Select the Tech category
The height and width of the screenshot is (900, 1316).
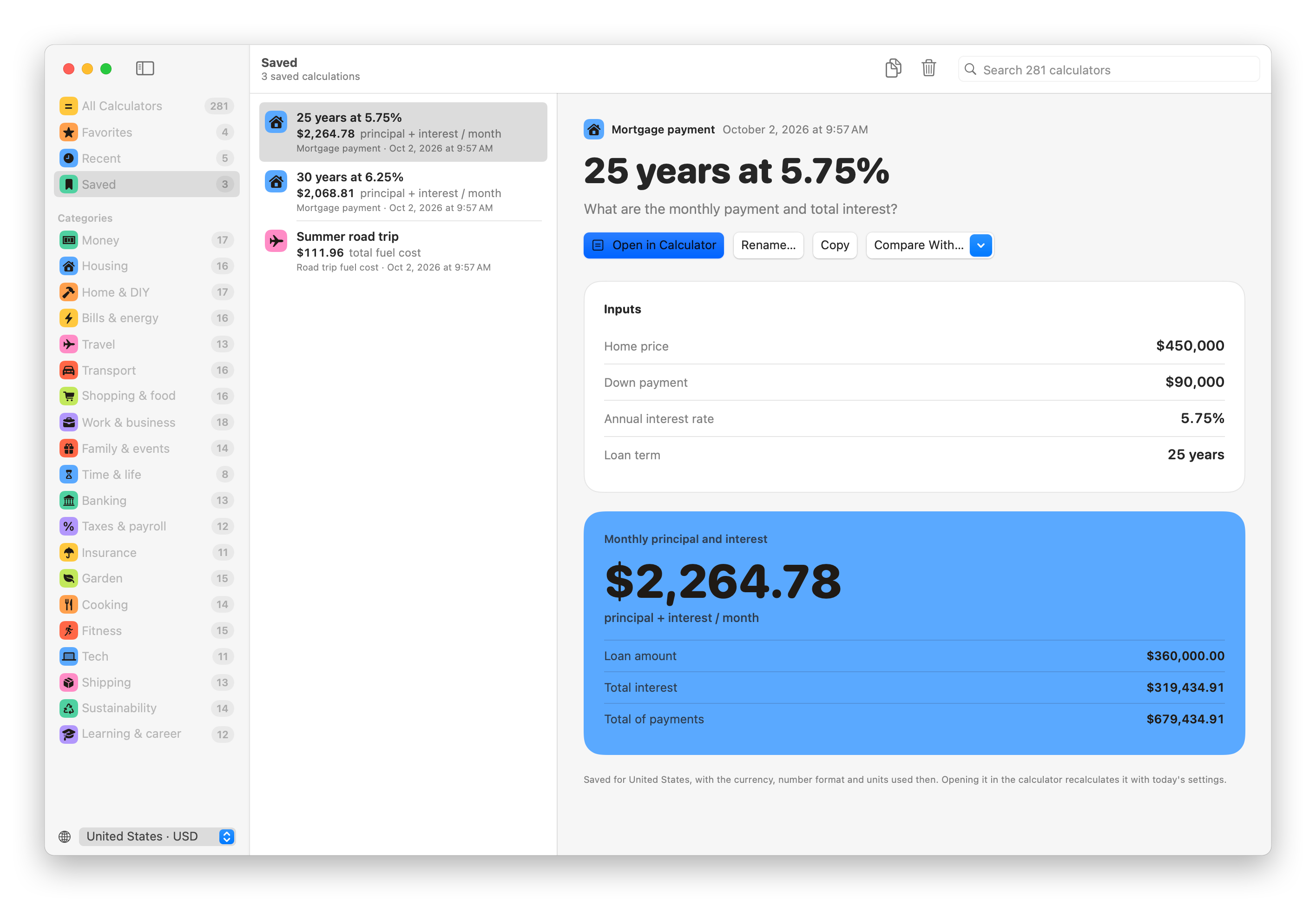[147, 656]
